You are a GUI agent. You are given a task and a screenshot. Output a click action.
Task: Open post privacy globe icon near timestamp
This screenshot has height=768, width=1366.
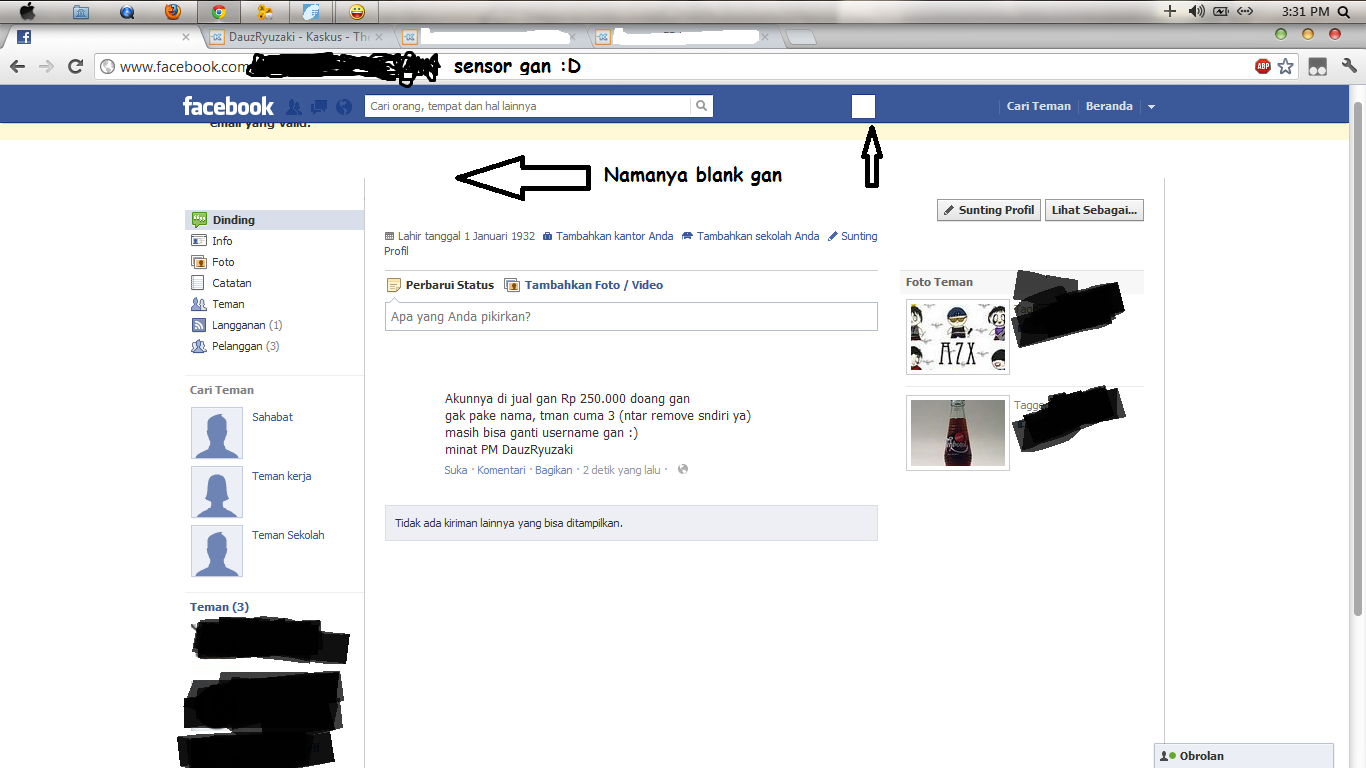click(683, 469)
